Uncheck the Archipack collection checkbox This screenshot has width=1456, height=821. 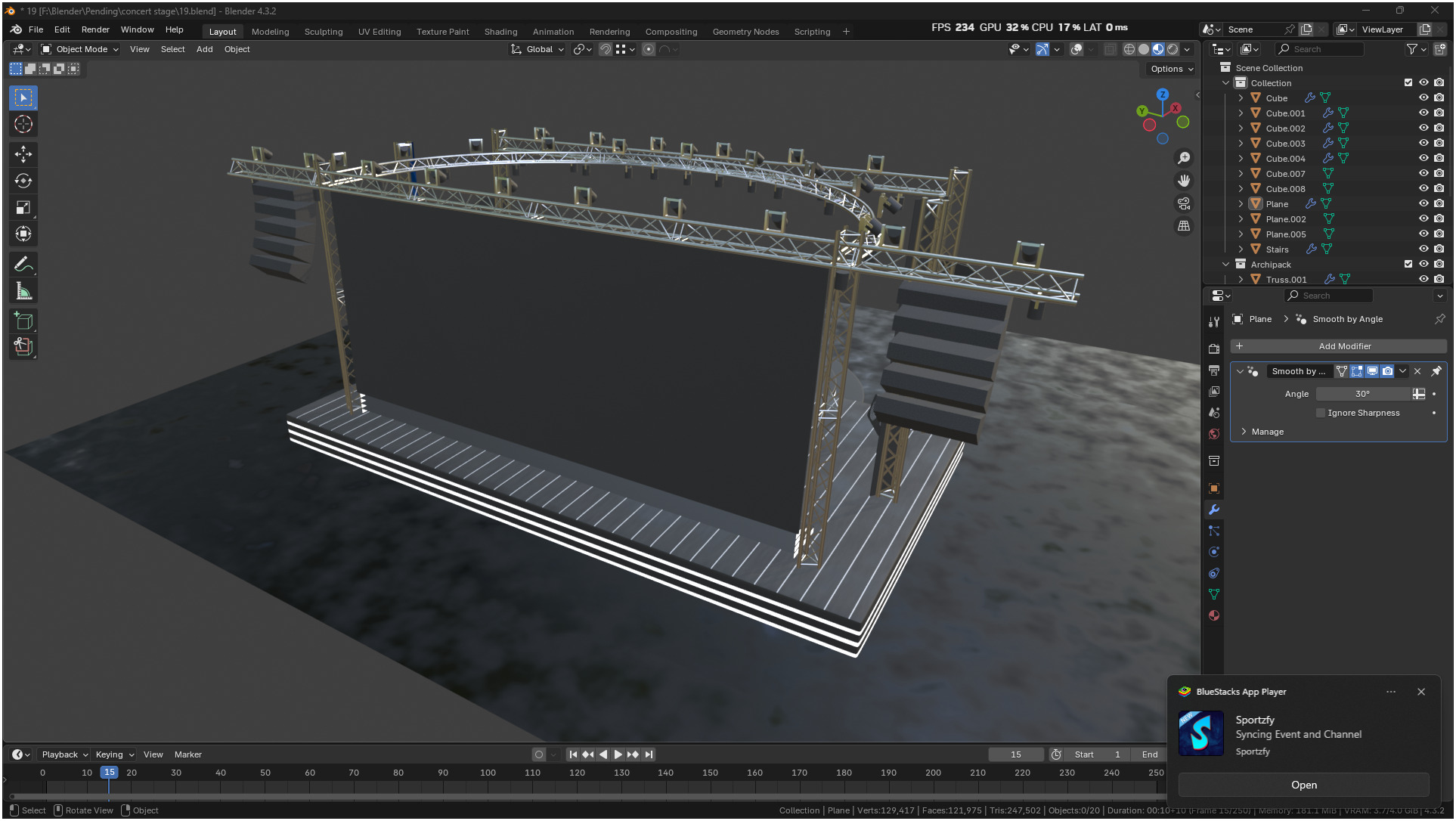pyautogui.click(x=1408, y=265)
